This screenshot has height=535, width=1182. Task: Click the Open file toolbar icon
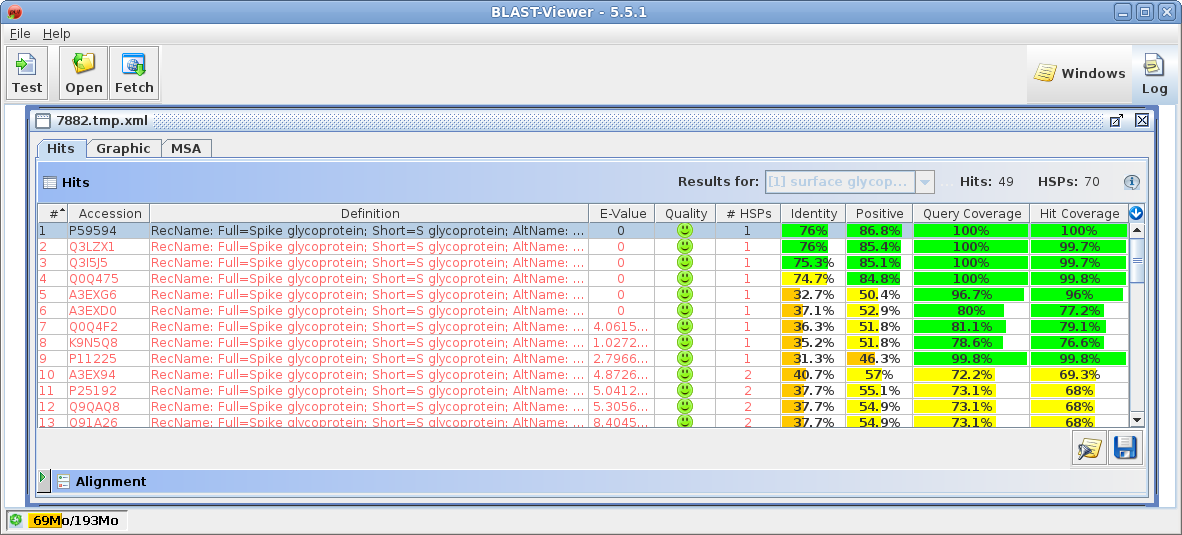click(x=84, y=73)
